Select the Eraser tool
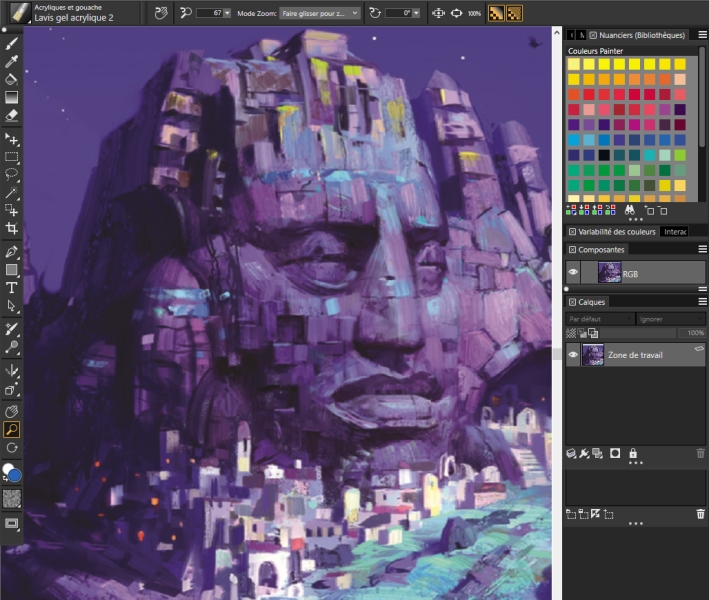 12,116
